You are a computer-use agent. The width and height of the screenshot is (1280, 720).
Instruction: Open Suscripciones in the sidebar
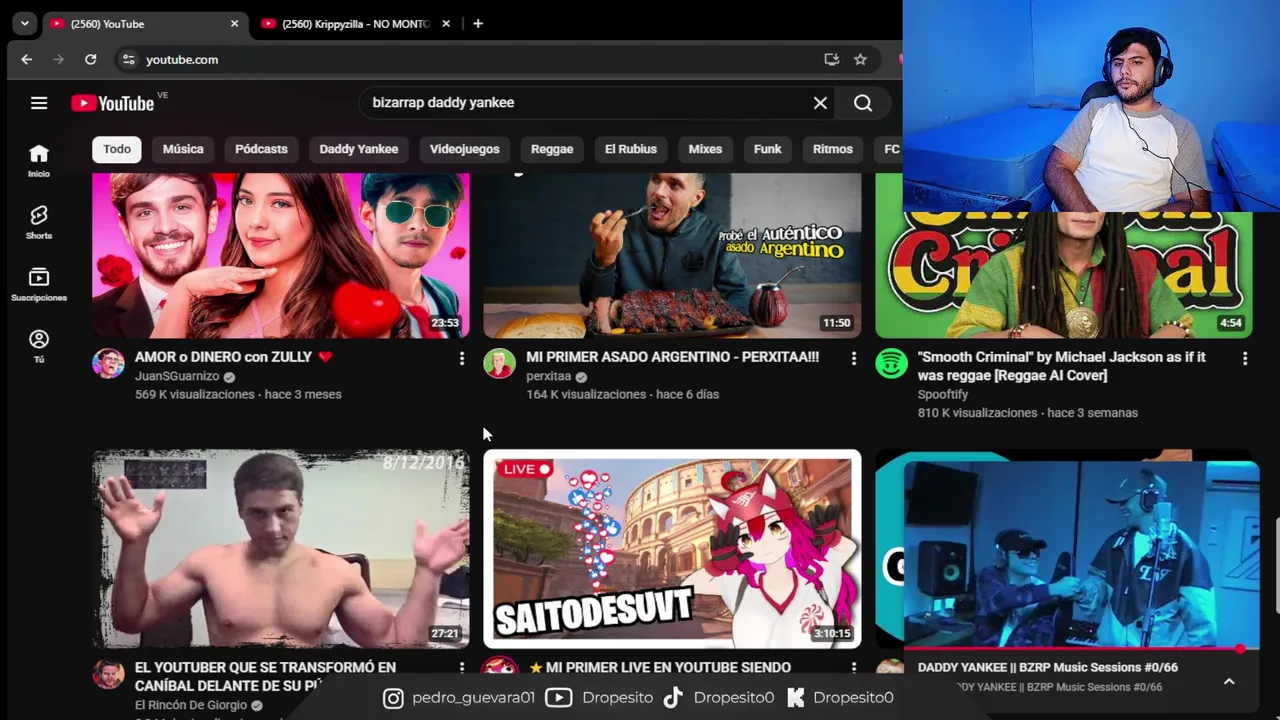39,284
